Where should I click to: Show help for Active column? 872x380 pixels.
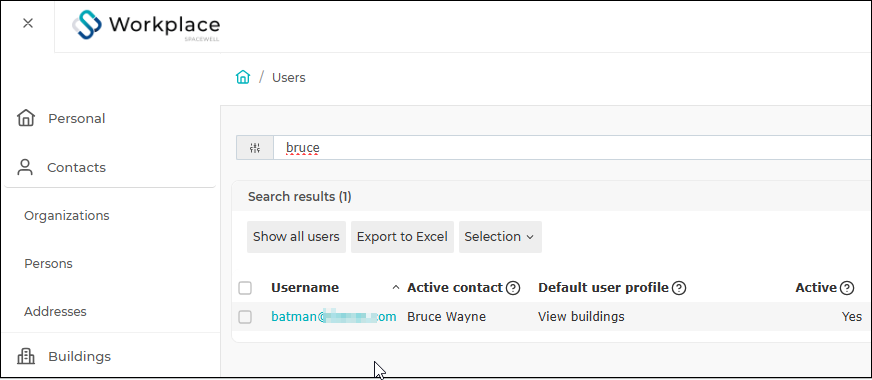[x=846, y=288]
